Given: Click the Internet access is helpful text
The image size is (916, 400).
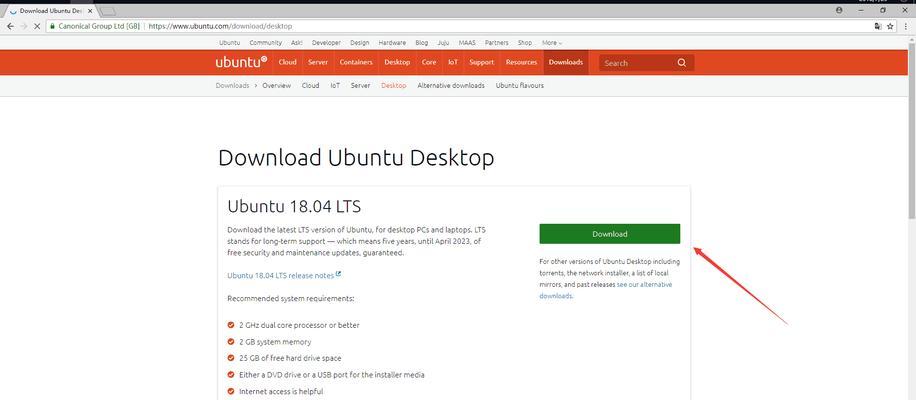Looking at the screenshot, I should pos(281,391).
